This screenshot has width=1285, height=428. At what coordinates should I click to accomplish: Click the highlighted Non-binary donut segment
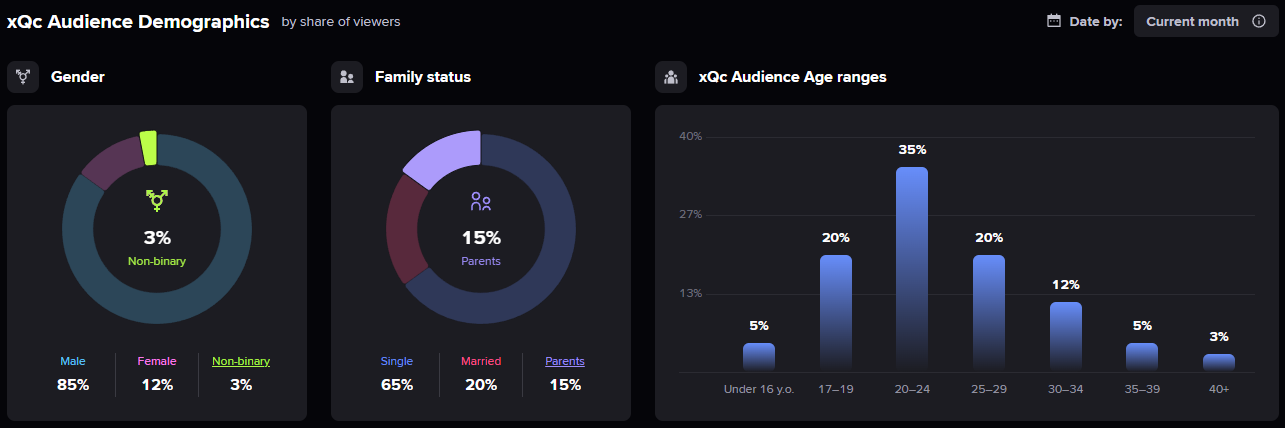click(x=149, y=147)
